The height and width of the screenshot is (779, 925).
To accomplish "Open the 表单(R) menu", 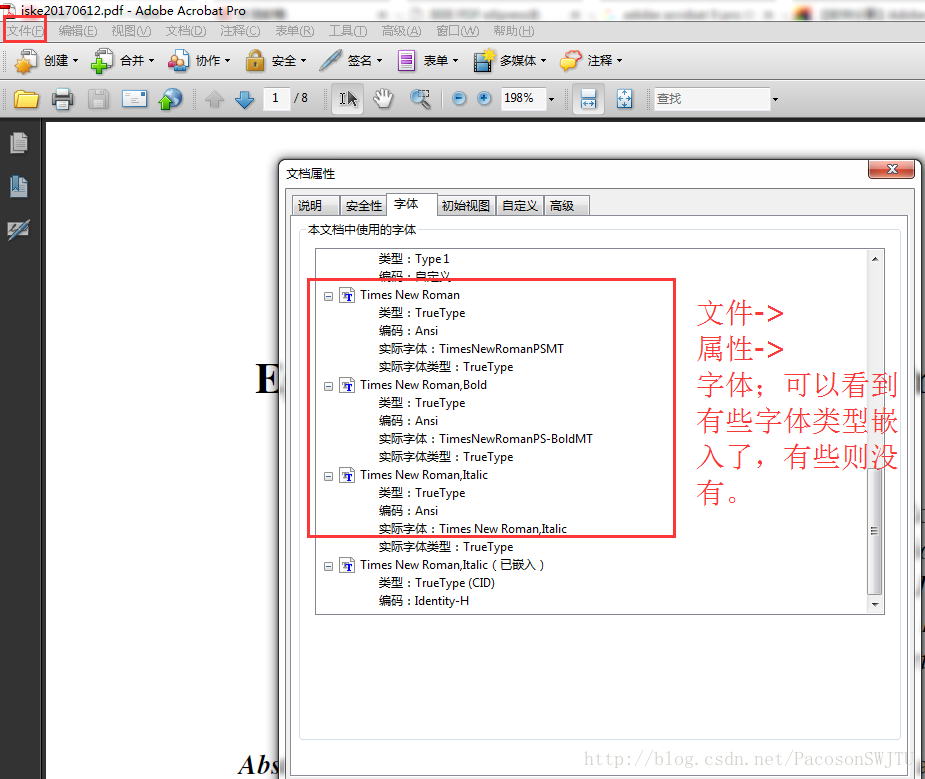I will 294,31.
